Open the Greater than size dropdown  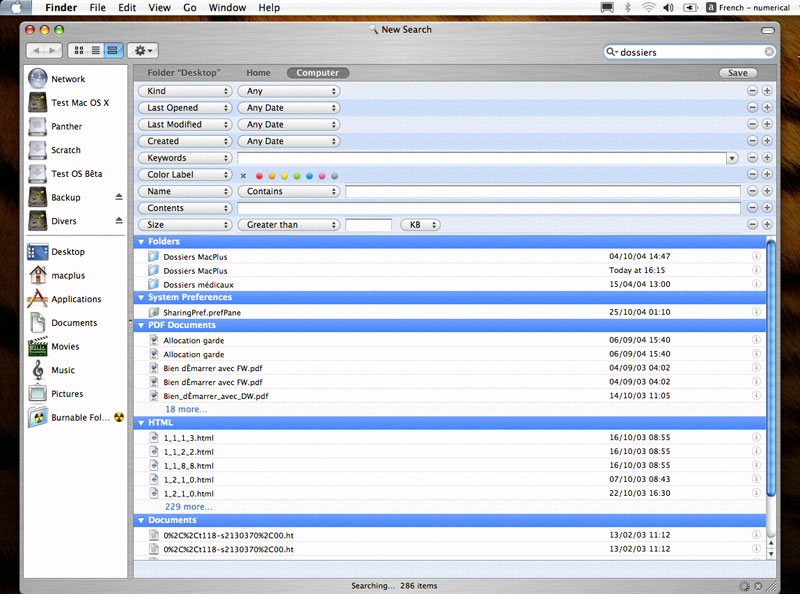289,225
